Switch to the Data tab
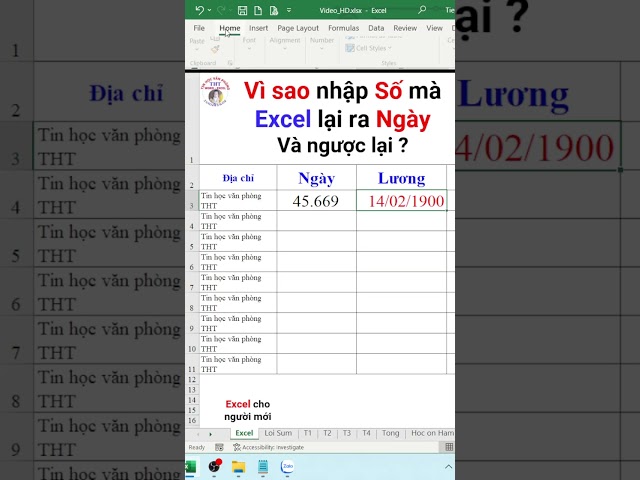The width and height of the screenshot is (640, 480). coord(376,28)
